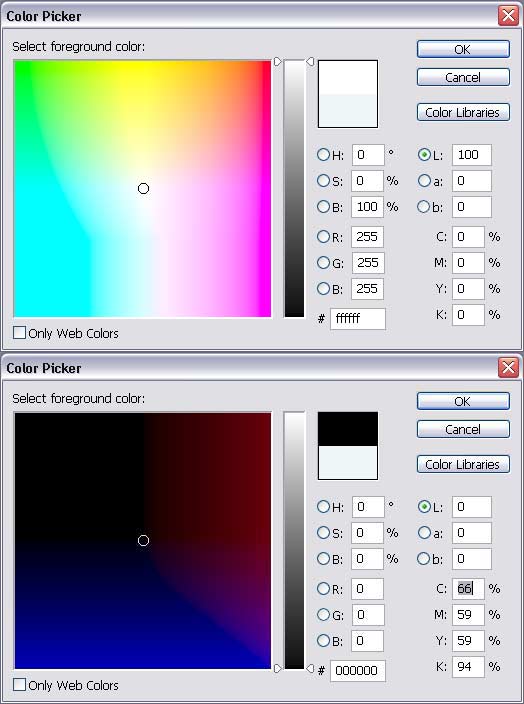Close the top Color Picker window
Viewport: 524px width, 704px height.
click(x=508, y=16)
